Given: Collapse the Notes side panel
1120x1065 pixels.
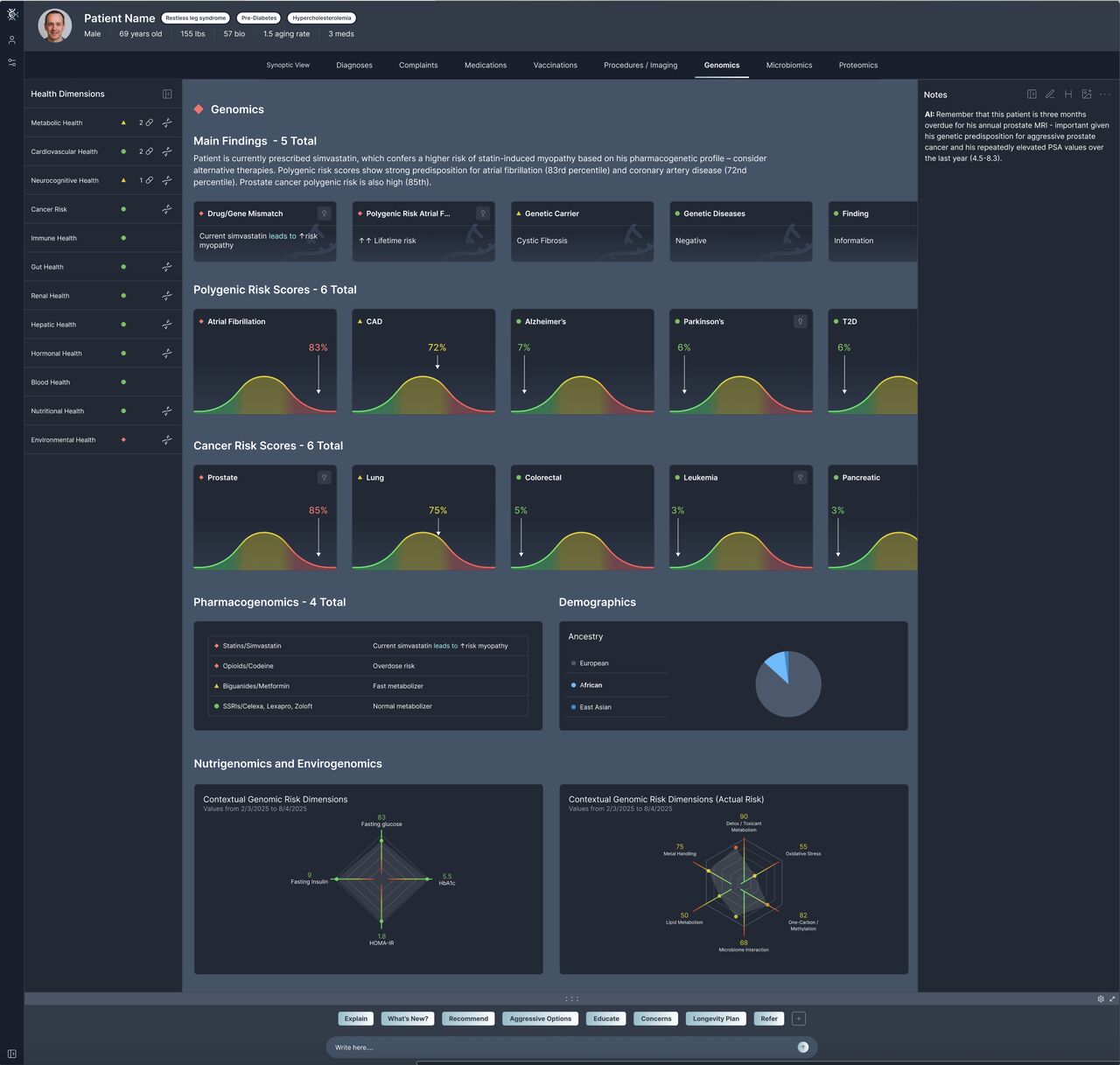Looking at the screenshot, I should tap(1032, 95).
